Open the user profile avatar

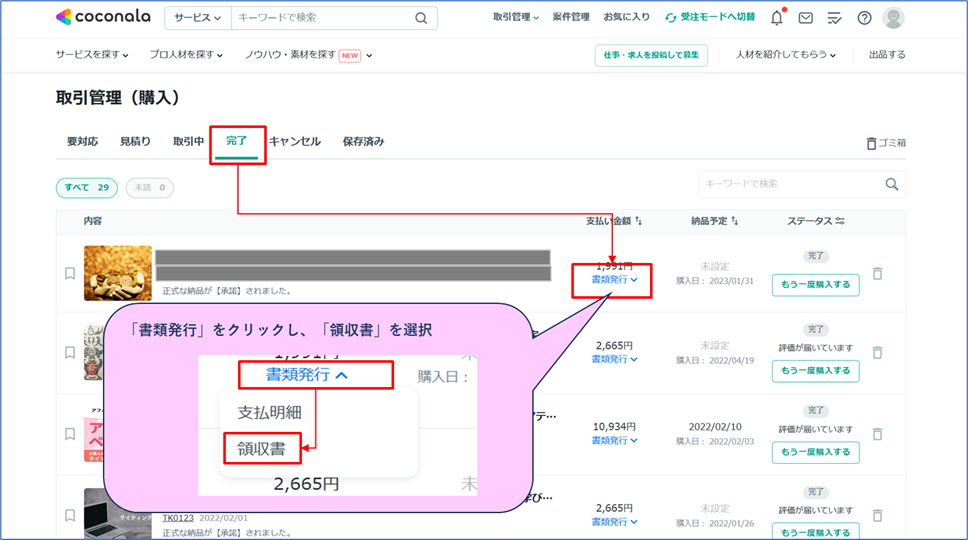[x=893, y=18]
